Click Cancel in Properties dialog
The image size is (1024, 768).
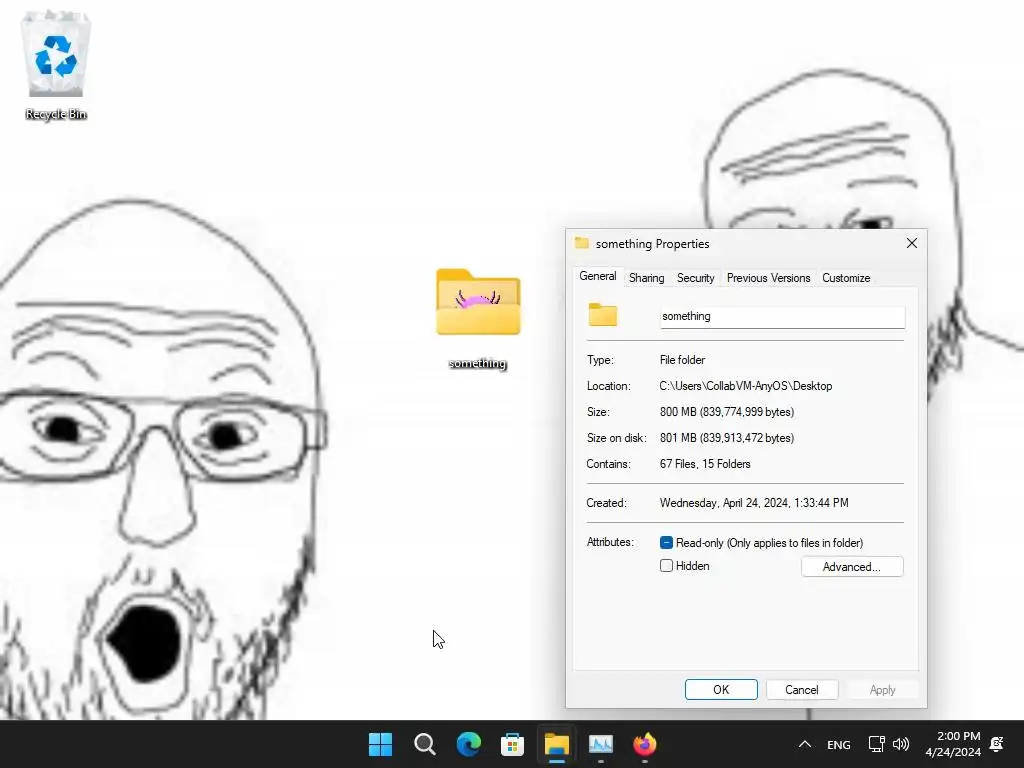click(801, 690)
